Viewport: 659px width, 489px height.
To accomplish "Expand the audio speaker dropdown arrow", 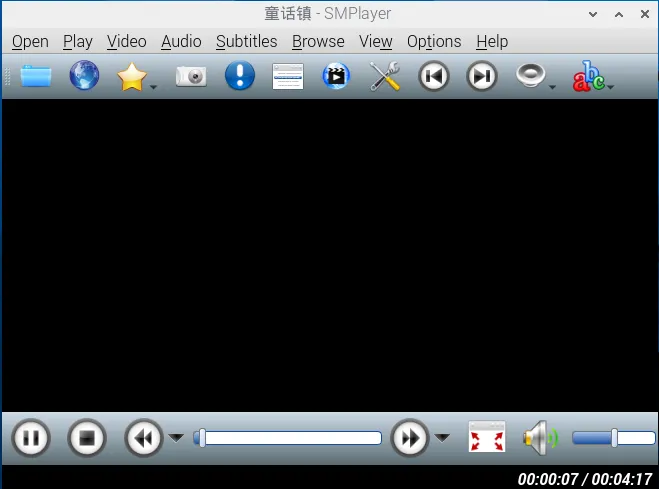I will [552, 87].
